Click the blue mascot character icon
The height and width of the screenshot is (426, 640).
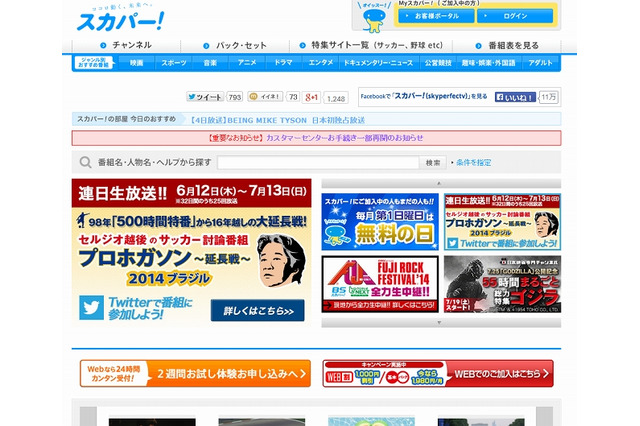373,20
